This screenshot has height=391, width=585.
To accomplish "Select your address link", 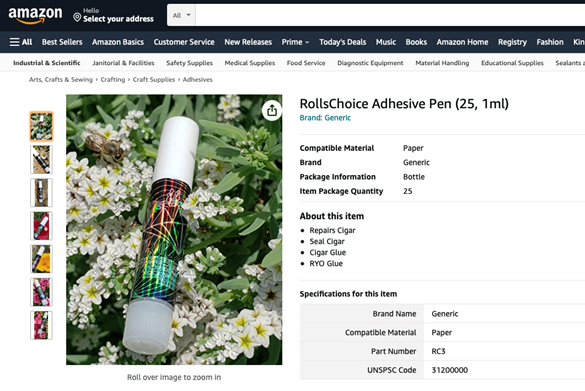I will [118, 19].
